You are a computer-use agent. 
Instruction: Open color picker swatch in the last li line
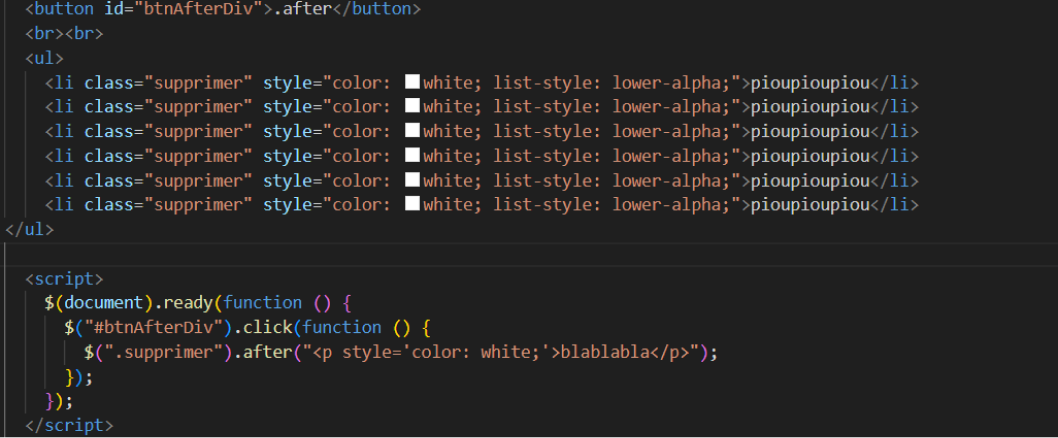[x=412, y=204]
